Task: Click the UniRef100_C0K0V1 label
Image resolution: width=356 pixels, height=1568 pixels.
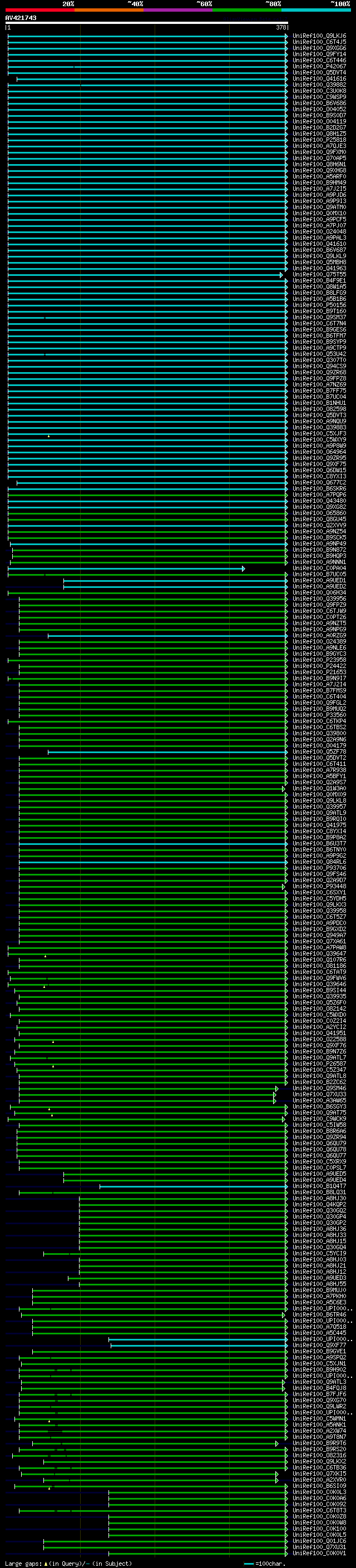Action: click(319, 1553)
